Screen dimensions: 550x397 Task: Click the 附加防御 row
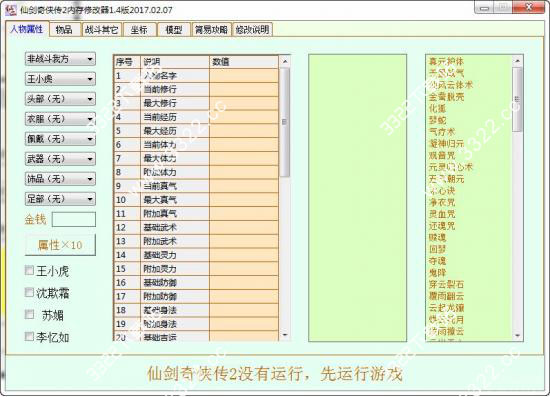[x=196, y=296]
